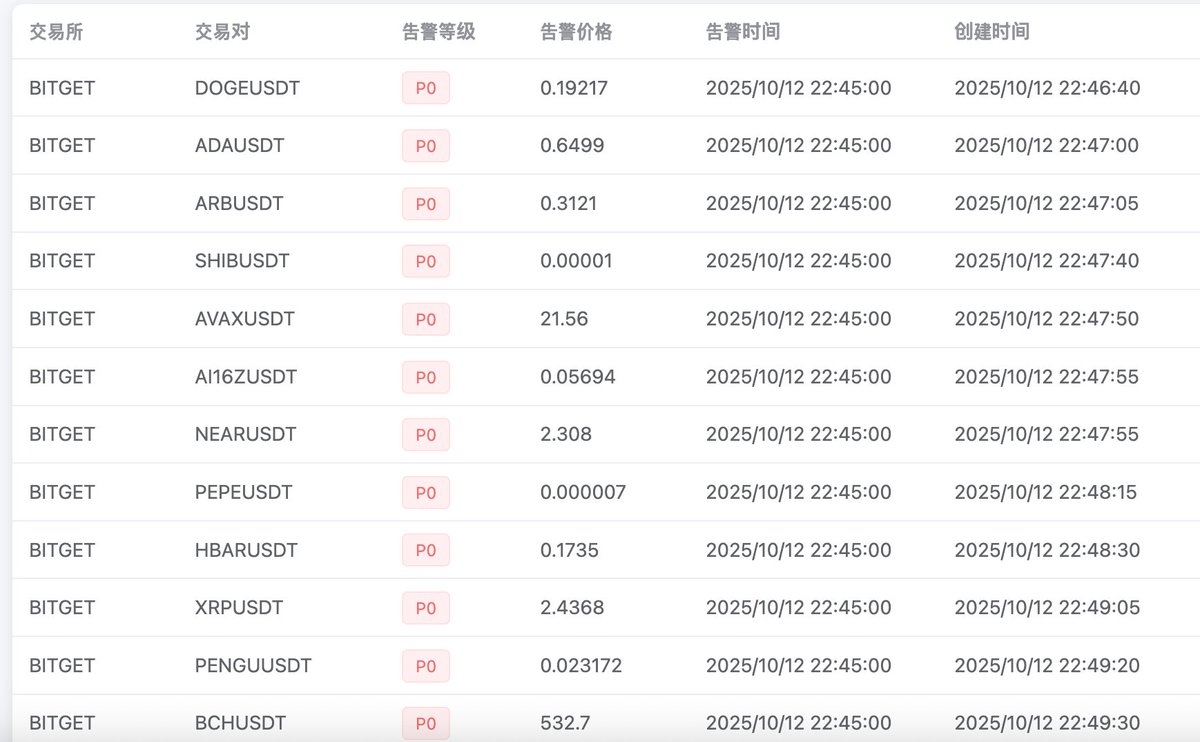Click the P0 tag in XRPUSDT row
Screen dimensions: 1200x742
coord(426,608)
